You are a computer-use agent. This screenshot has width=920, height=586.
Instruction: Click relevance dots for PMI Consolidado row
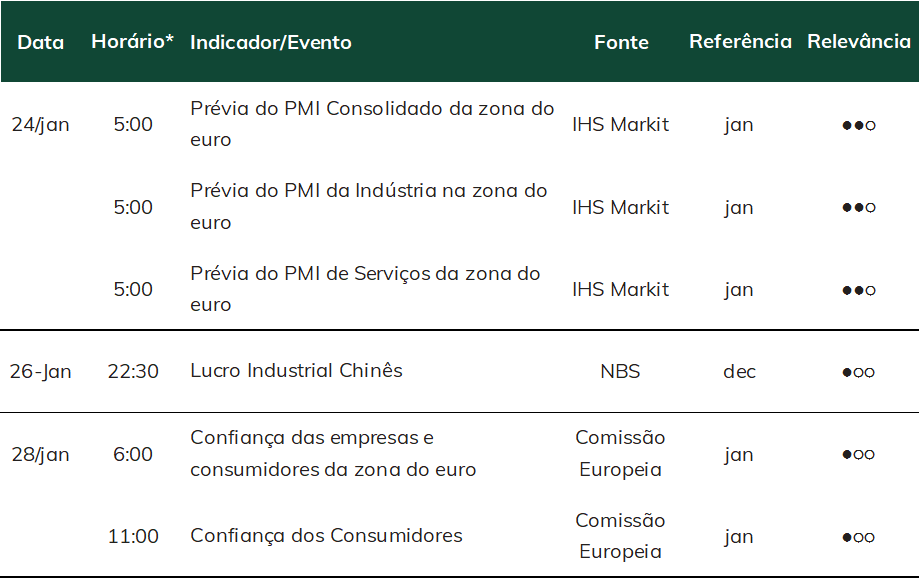859,125
